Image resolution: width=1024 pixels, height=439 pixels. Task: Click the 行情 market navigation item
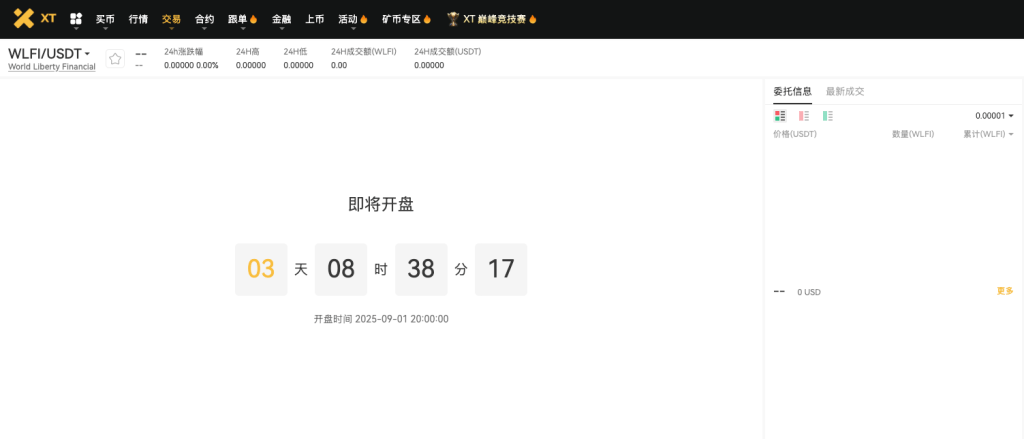coord(138,19)
